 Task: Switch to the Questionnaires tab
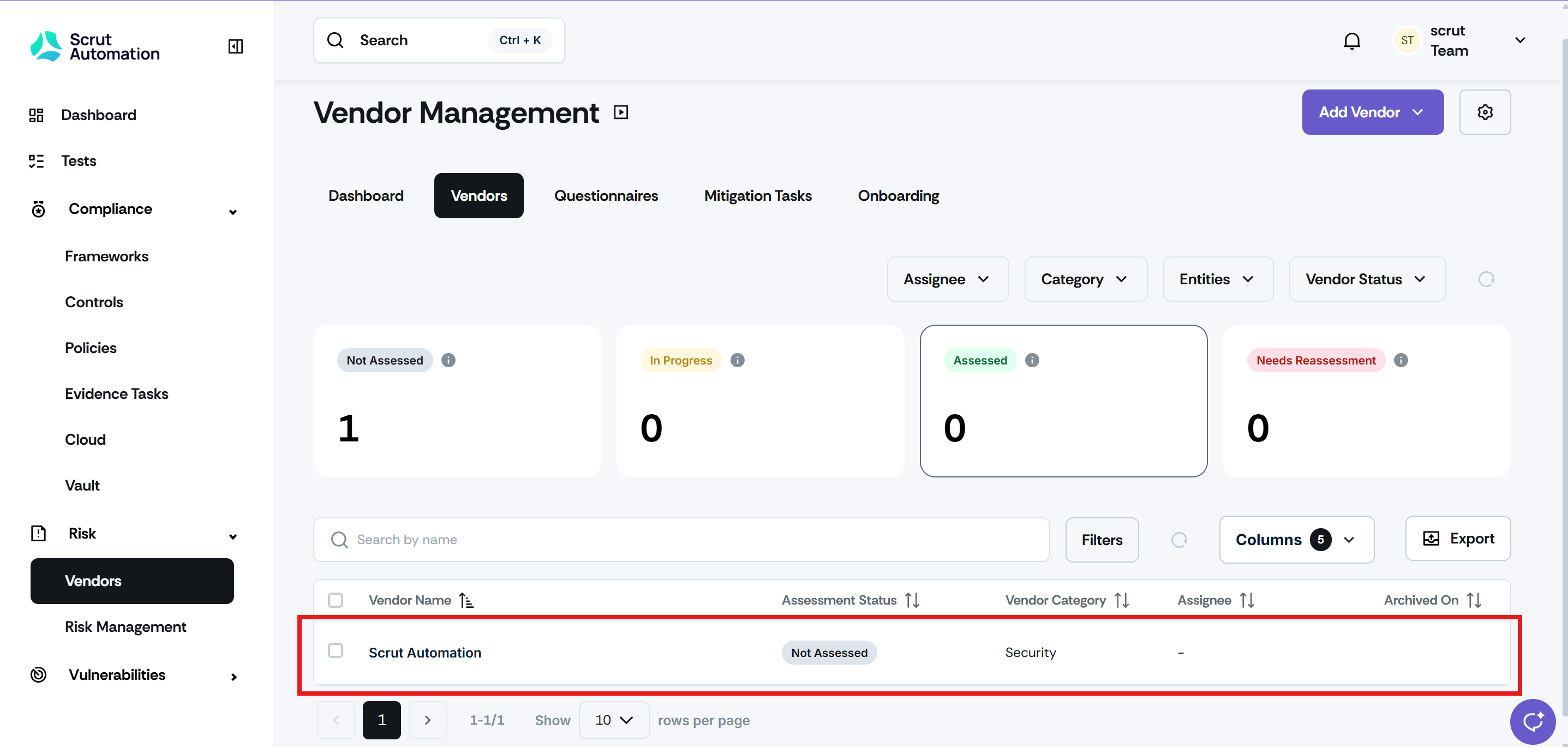[x=606, y=196]
